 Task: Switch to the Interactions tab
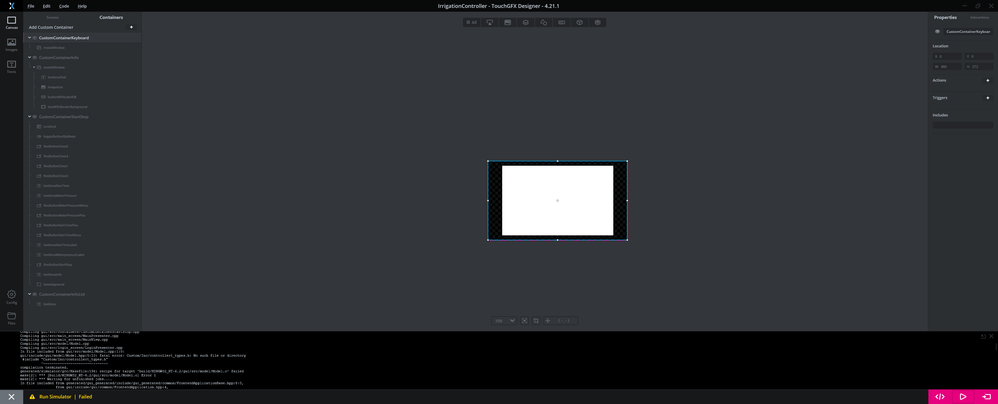980,17
